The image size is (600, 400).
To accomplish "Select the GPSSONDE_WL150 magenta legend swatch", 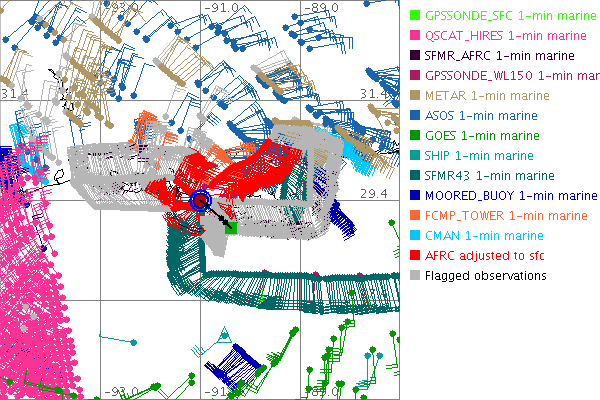I will coord(415,76).
